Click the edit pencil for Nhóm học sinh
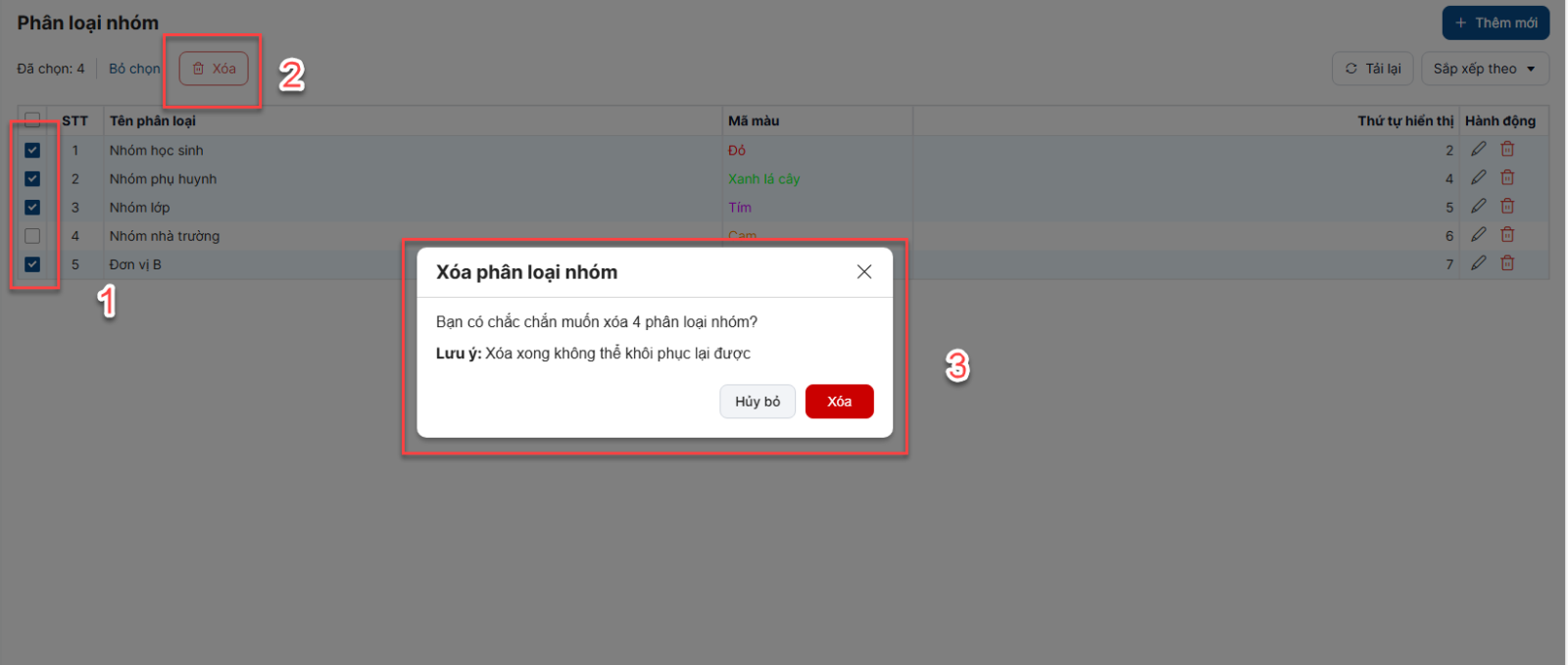This screenshot has height=665, width=1568. 1478,149
